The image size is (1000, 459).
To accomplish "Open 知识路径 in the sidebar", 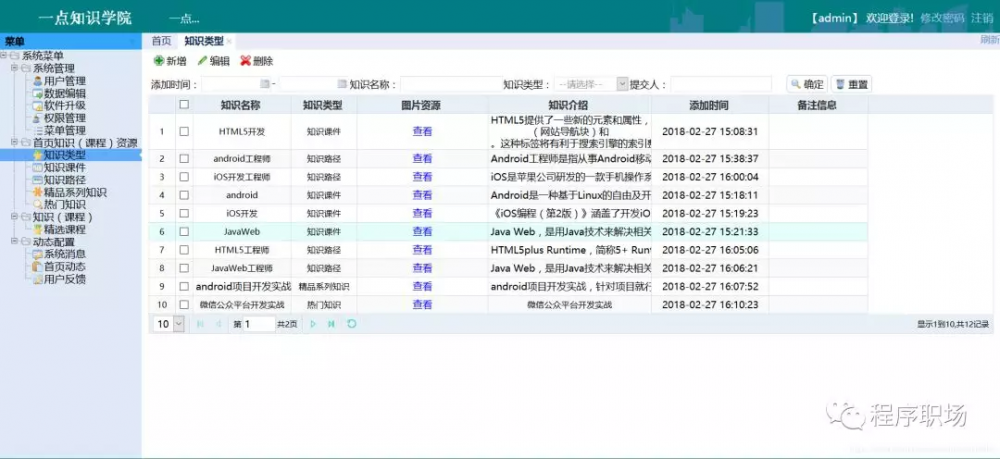I will [x=64, y=180].
